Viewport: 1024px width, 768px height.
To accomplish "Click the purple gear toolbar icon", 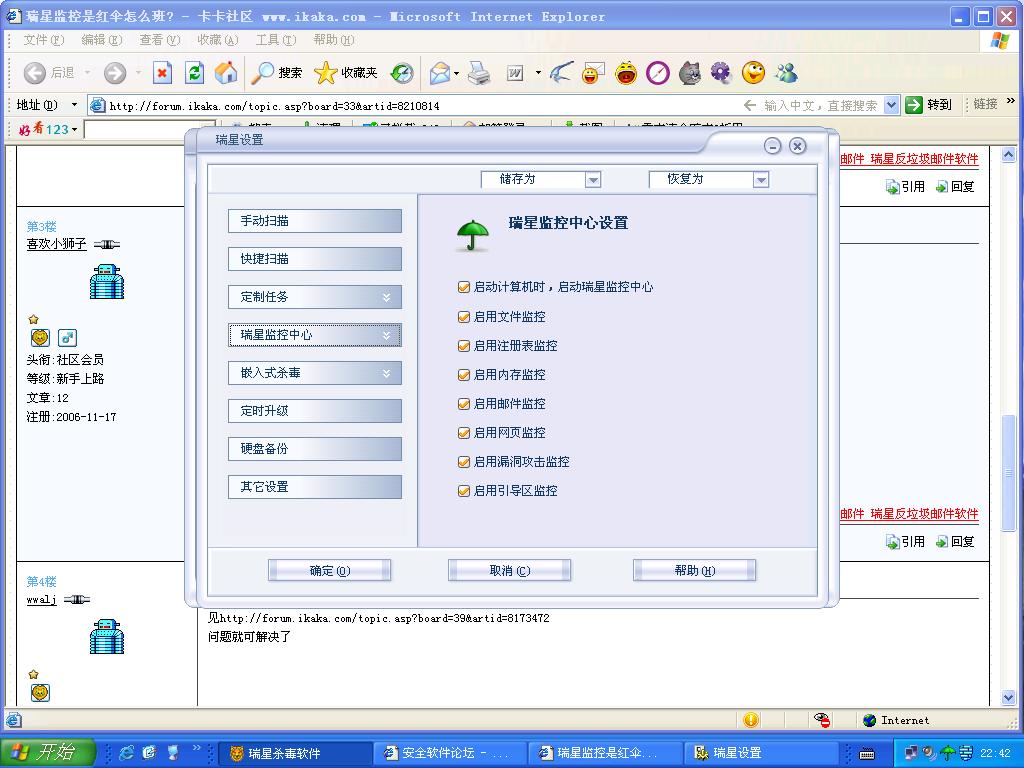I will coord(721,72).
